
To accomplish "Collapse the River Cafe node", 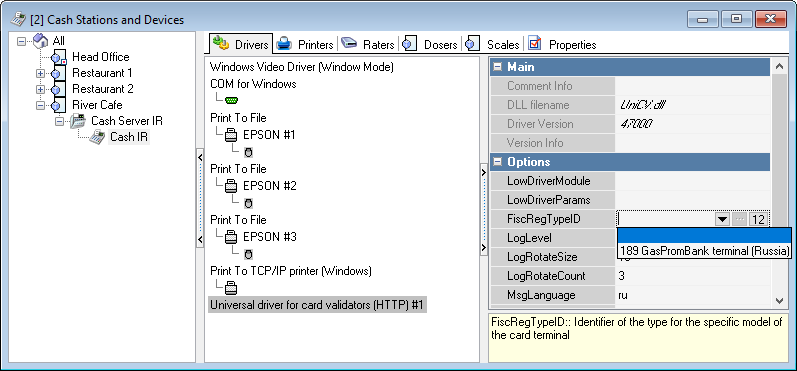I will [41, 105].
